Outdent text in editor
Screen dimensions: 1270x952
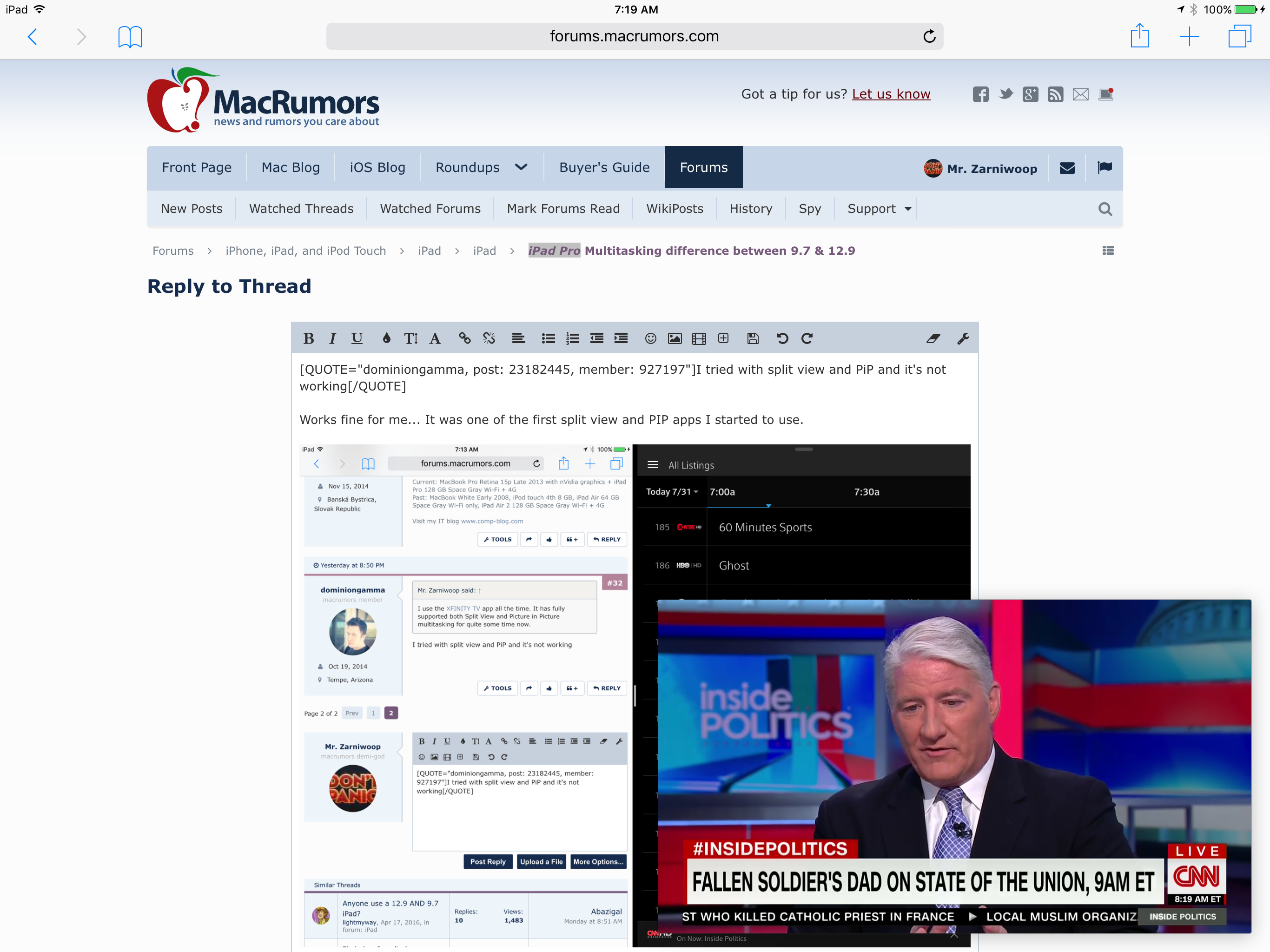(596, 338)
